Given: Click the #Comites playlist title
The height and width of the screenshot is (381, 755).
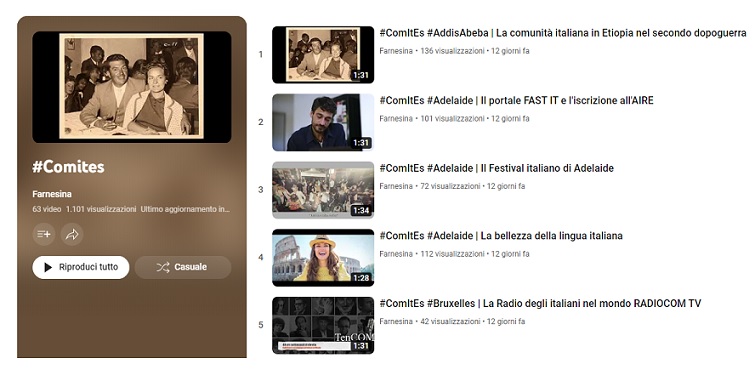Looking at the screenshot, I should pos(68,167).
